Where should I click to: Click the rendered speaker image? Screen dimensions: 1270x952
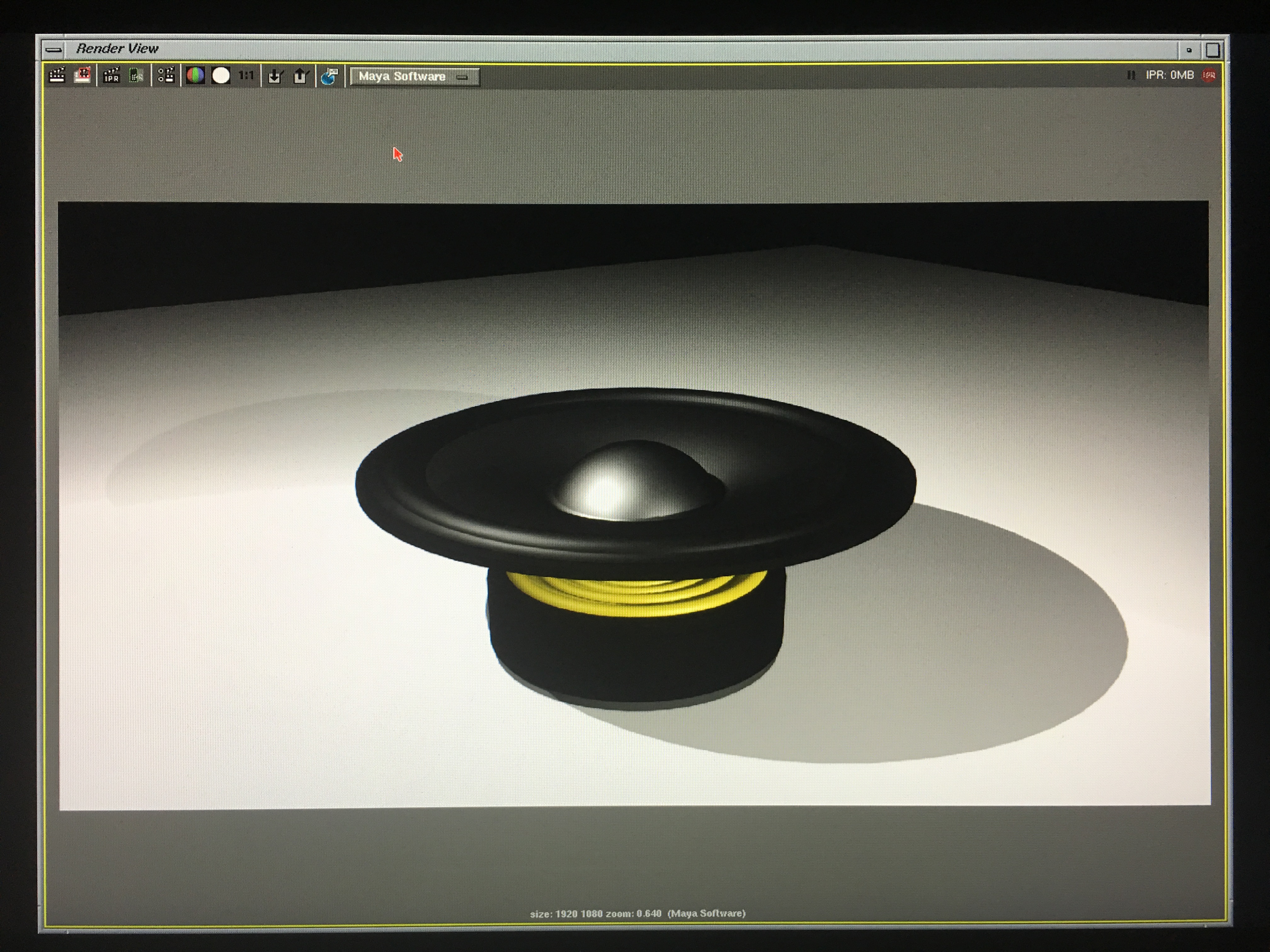(x=634, y=505)
